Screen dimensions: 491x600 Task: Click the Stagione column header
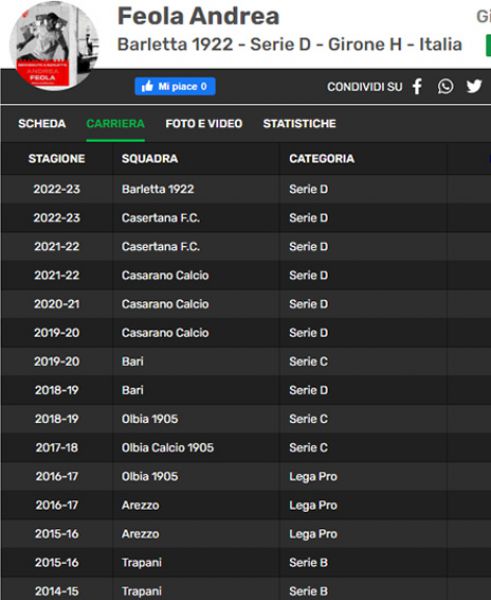coord(57,158)
